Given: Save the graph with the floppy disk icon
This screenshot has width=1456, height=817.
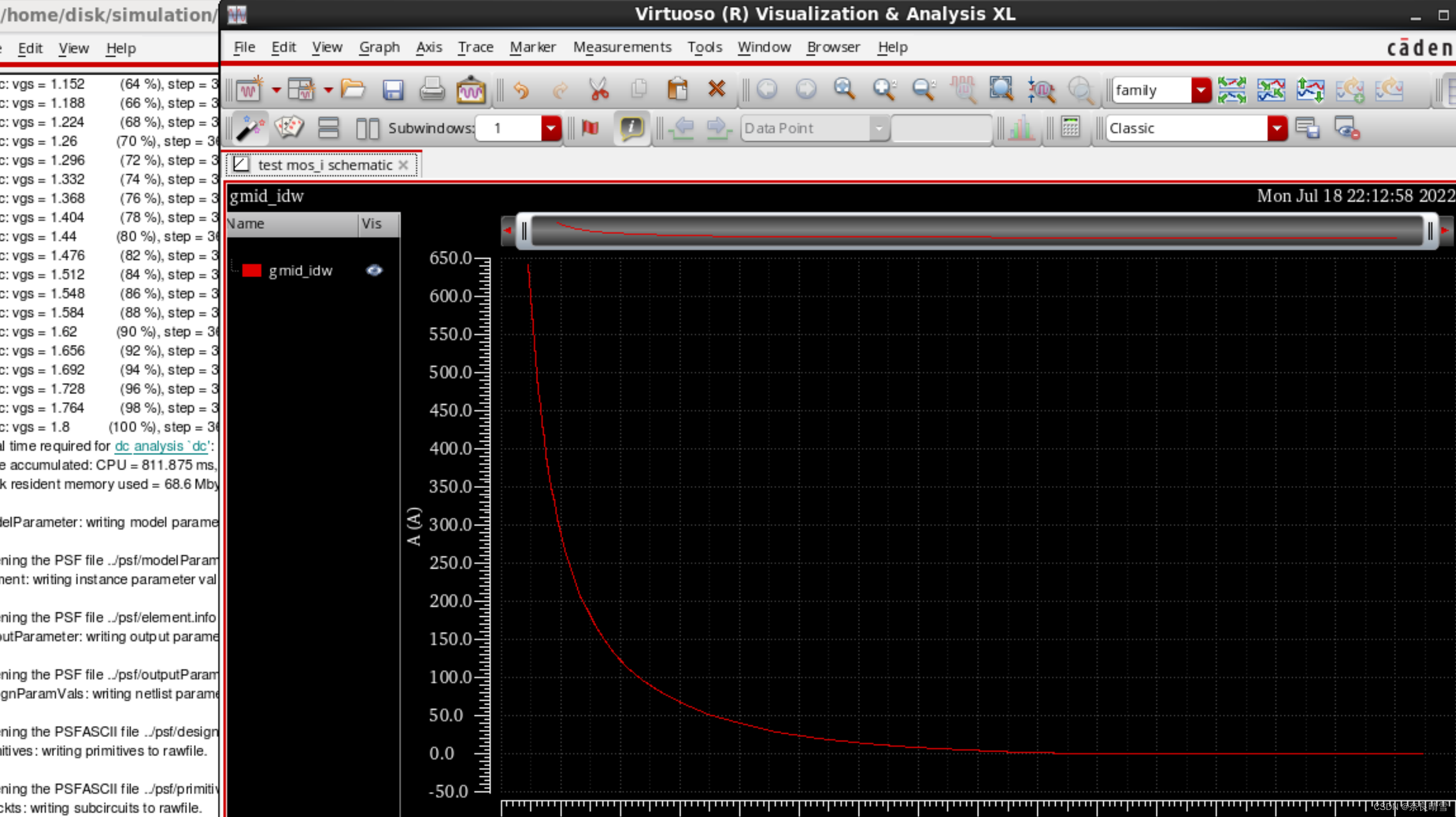Looking at the screenshot, I should point(392,89).
